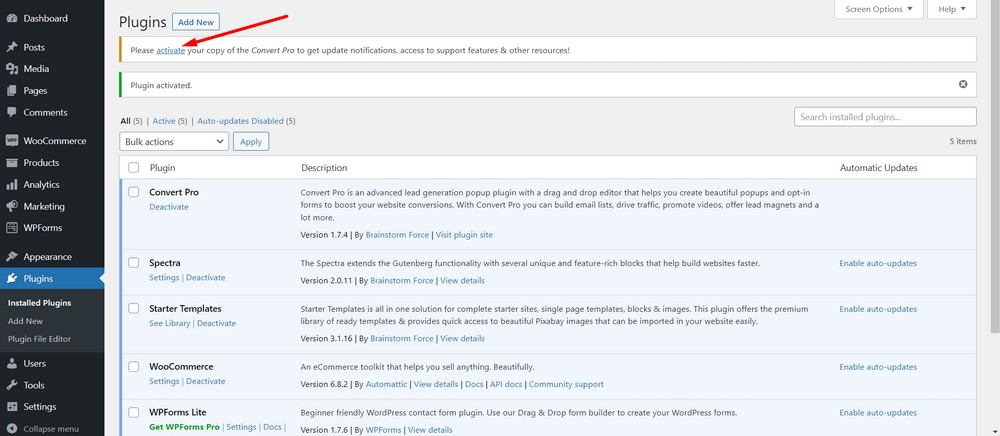Image resolution: width=1000 pixels, height=436 pixels.
Task: Enable auto-updates for Spectra
Action: pyautogui.click(x=878, y=263)
